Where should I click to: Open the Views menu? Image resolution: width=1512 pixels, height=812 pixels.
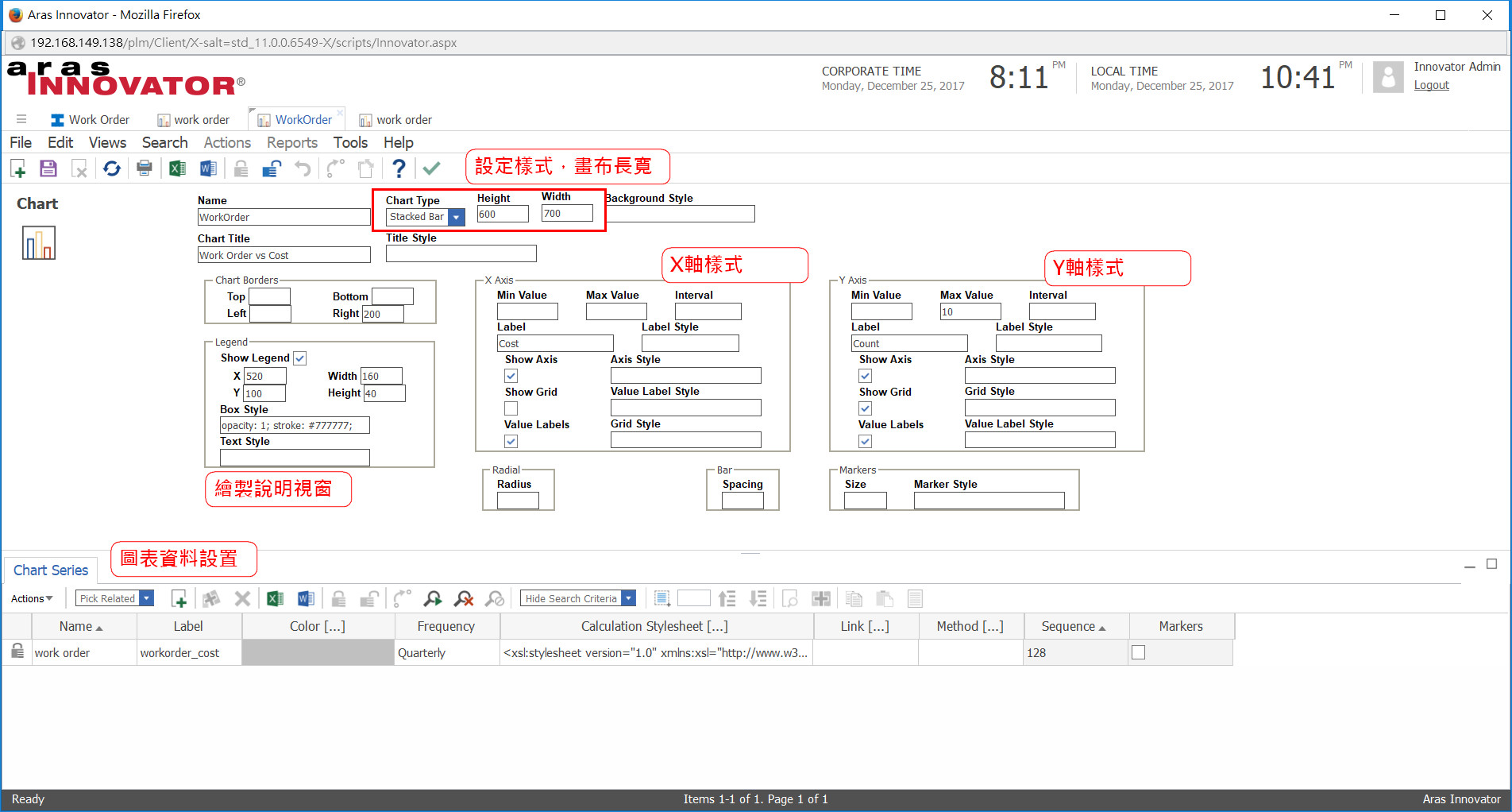107,142
